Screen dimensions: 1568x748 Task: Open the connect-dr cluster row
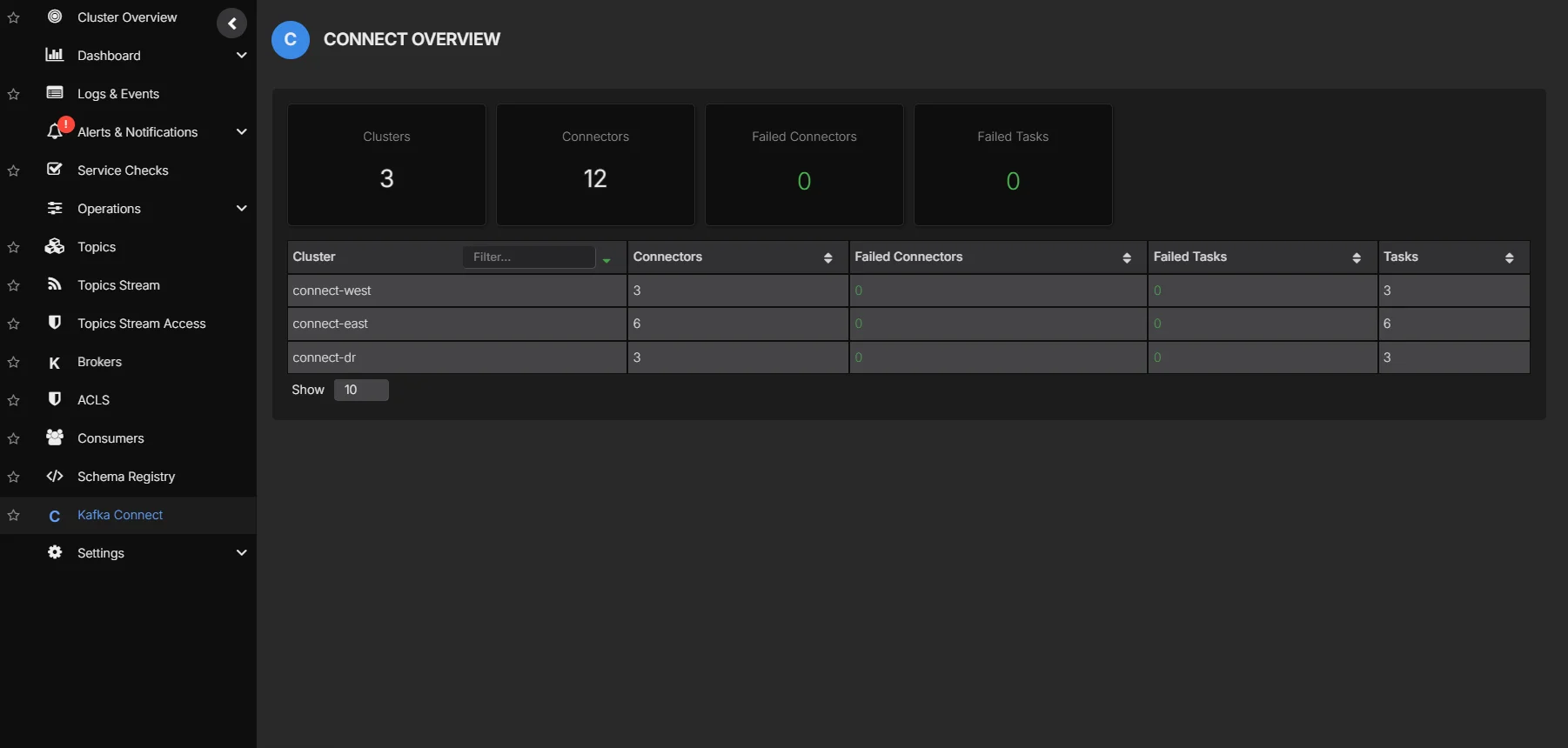pos(325,357)
